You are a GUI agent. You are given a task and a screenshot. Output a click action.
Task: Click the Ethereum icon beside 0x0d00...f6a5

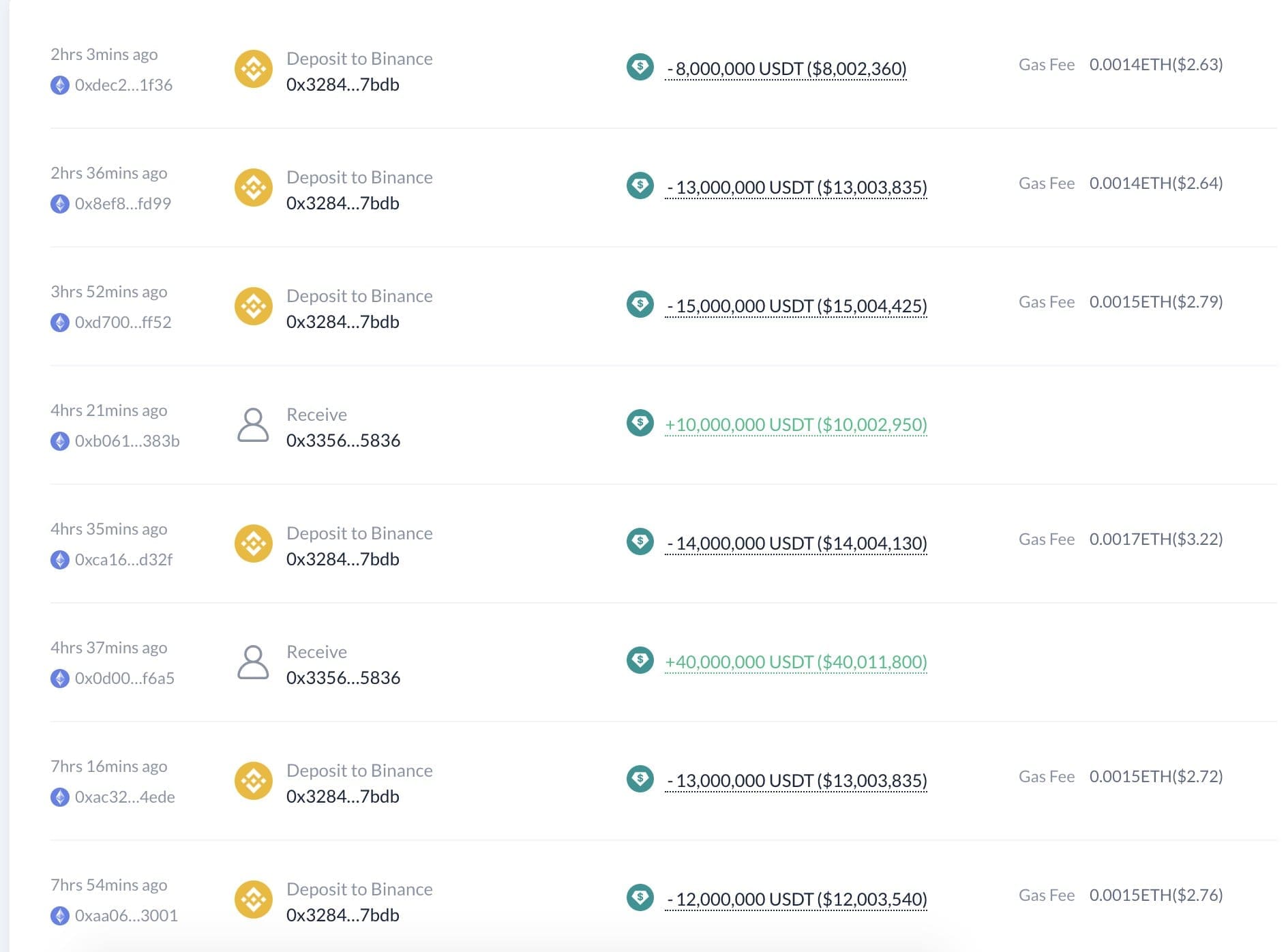[60, 679]
